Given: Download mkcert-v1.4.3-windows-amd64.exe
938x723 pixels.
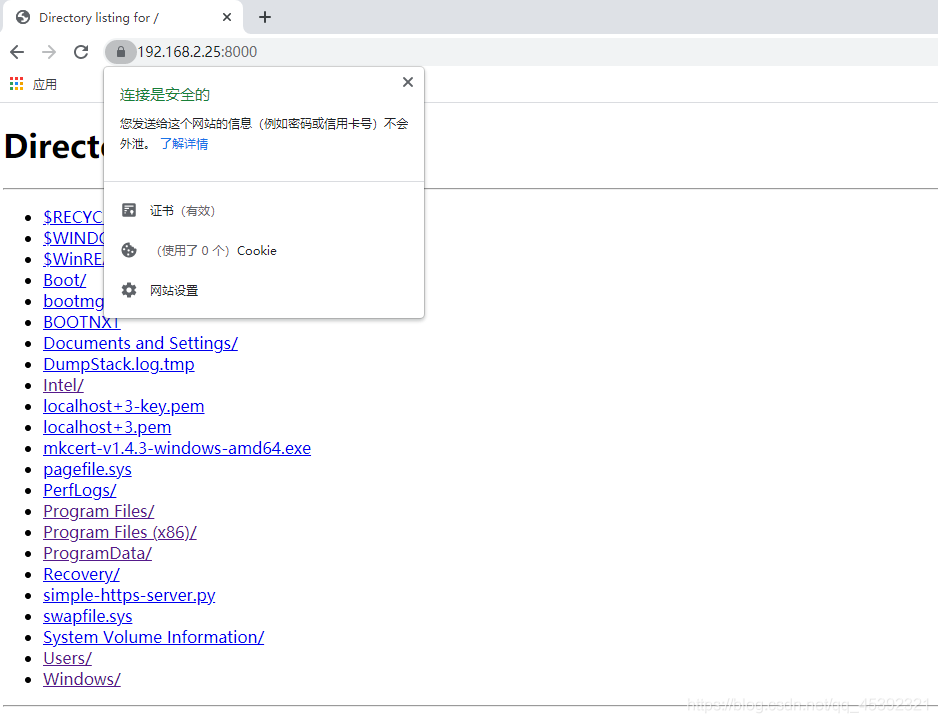Looking at the screenshot, I should (176, 448).
